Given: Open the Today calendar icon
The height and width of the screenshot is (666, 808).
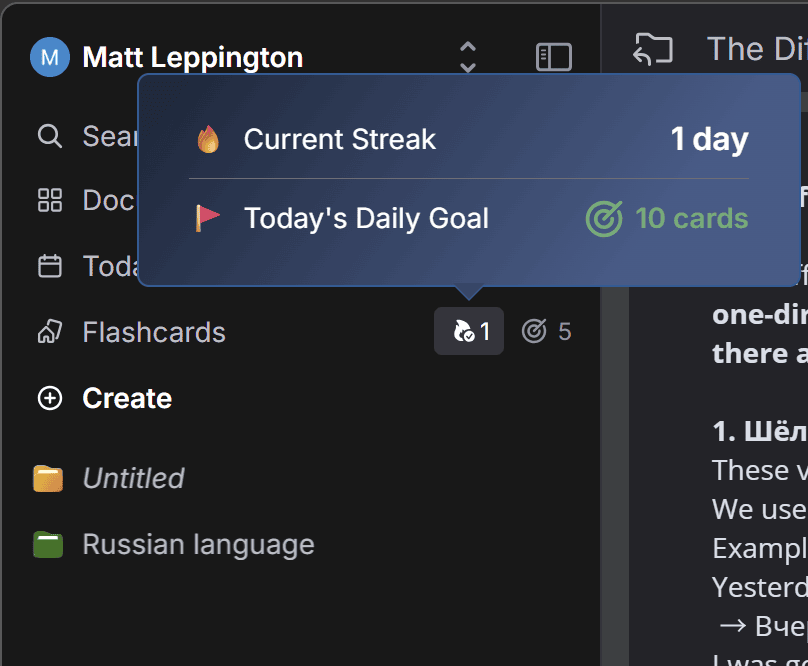Looking at the screenshot, I should [50, 266].
